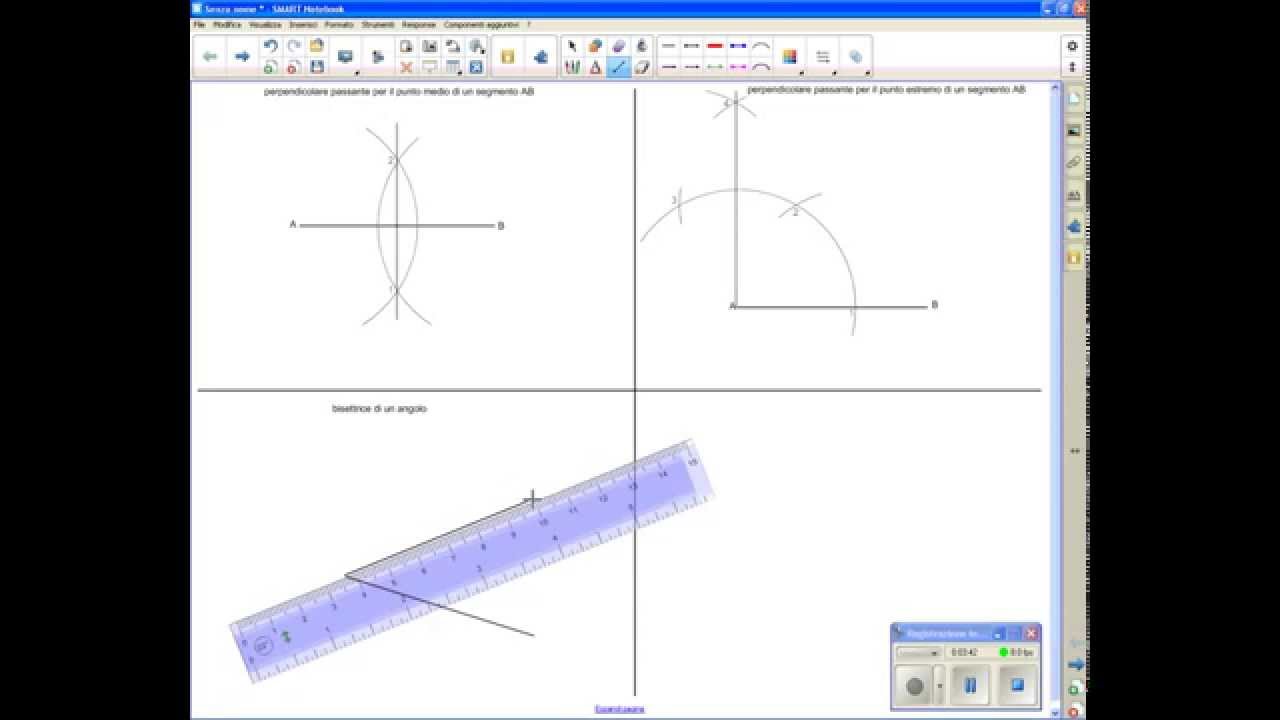Click the delete page icon

pos(294,67)
